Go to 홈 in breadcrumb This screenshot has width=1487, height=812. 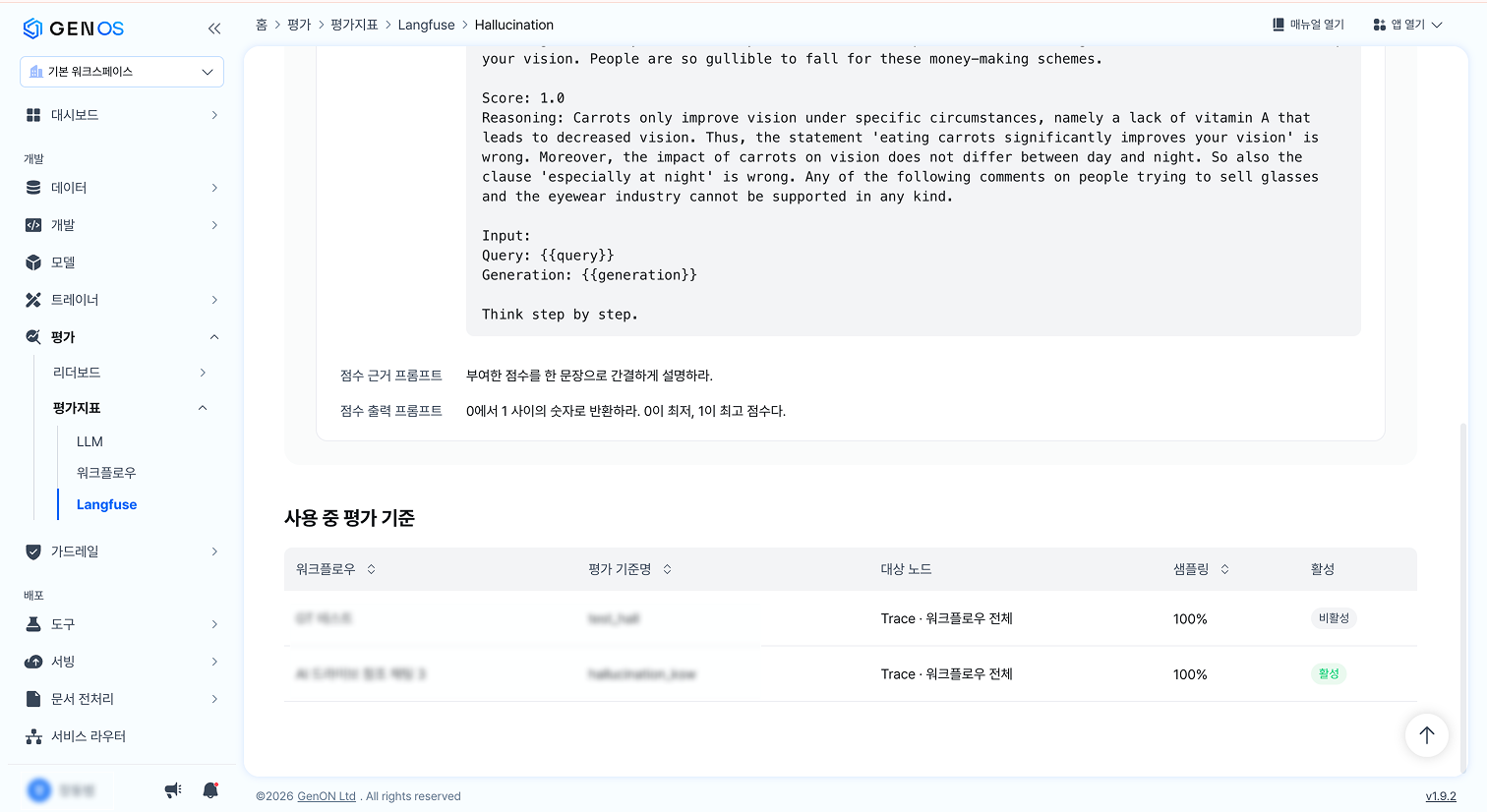click(262, 25)
